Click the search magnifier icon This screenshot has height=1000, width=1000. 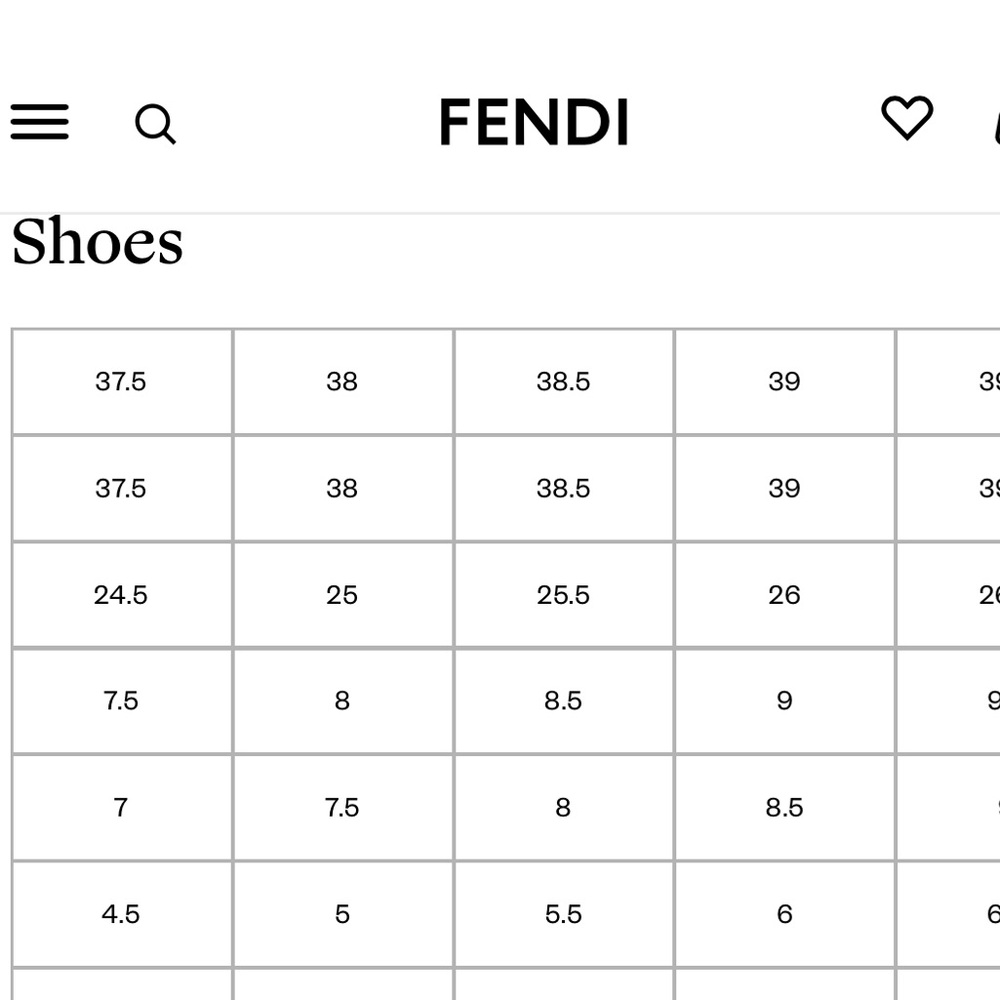tap(155, 126)
